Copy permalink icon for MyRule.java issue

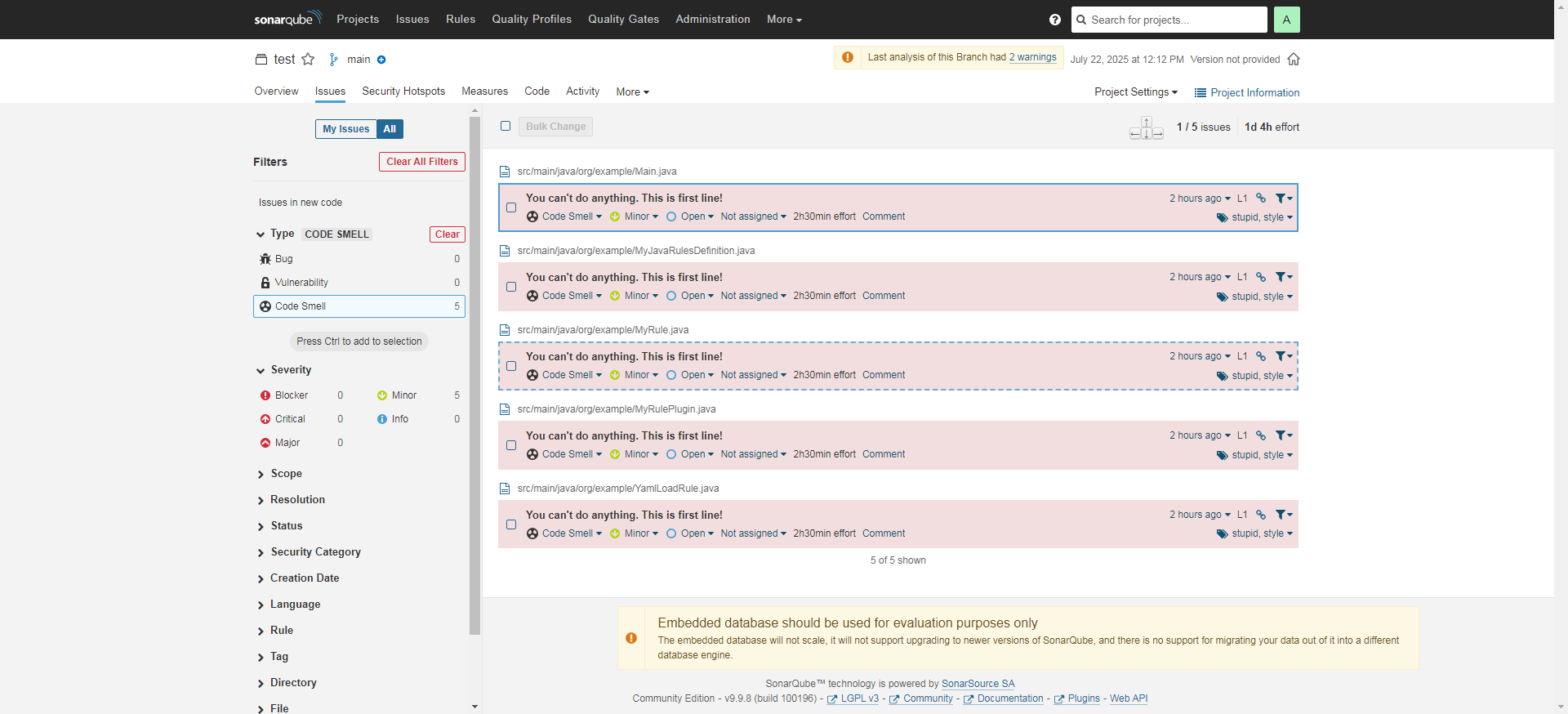pyautogui.click(x=1261, y=356)
